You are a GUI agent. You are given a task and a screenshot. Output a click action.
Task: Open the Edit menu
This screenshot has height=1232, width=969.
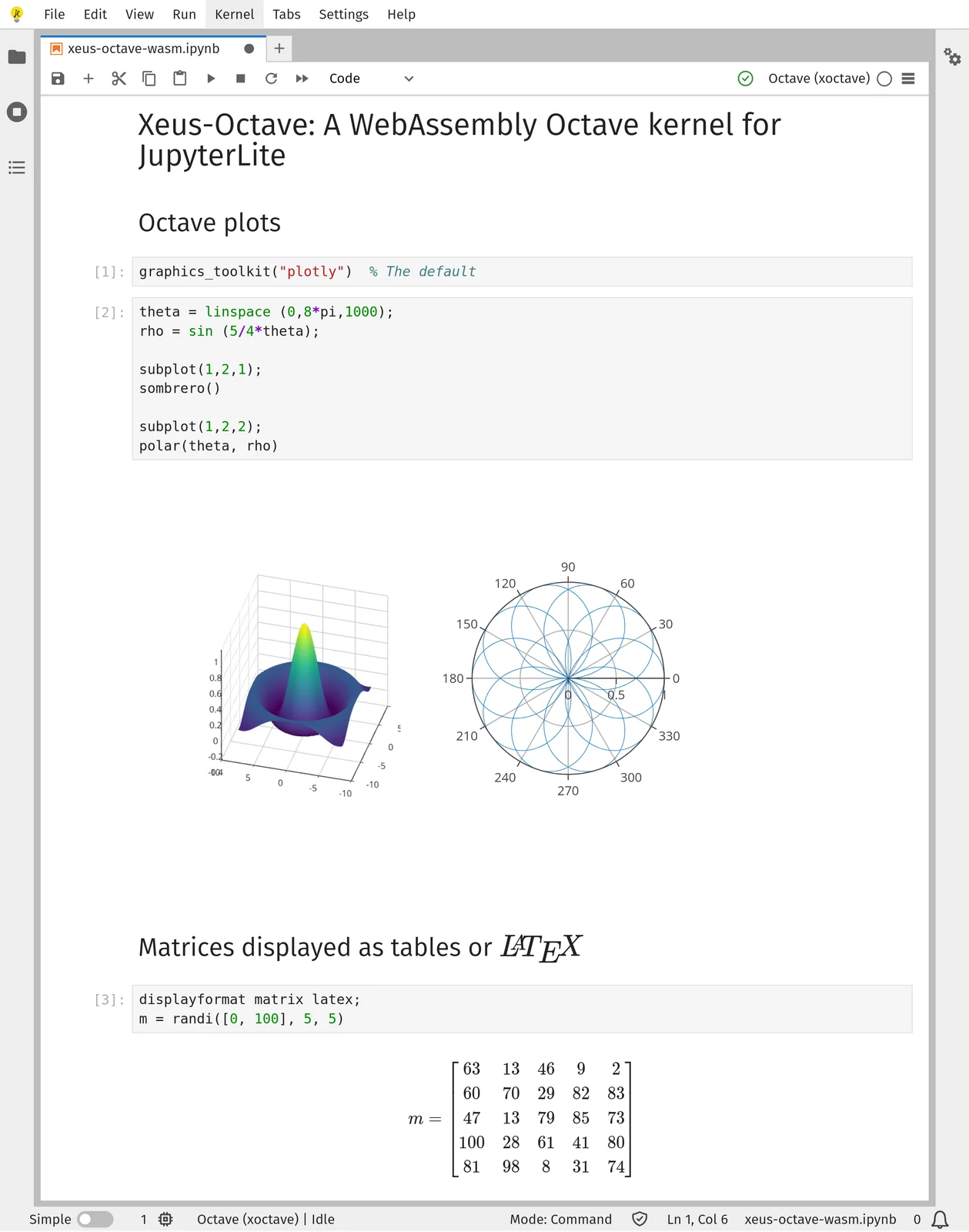[x=95, y=14]
